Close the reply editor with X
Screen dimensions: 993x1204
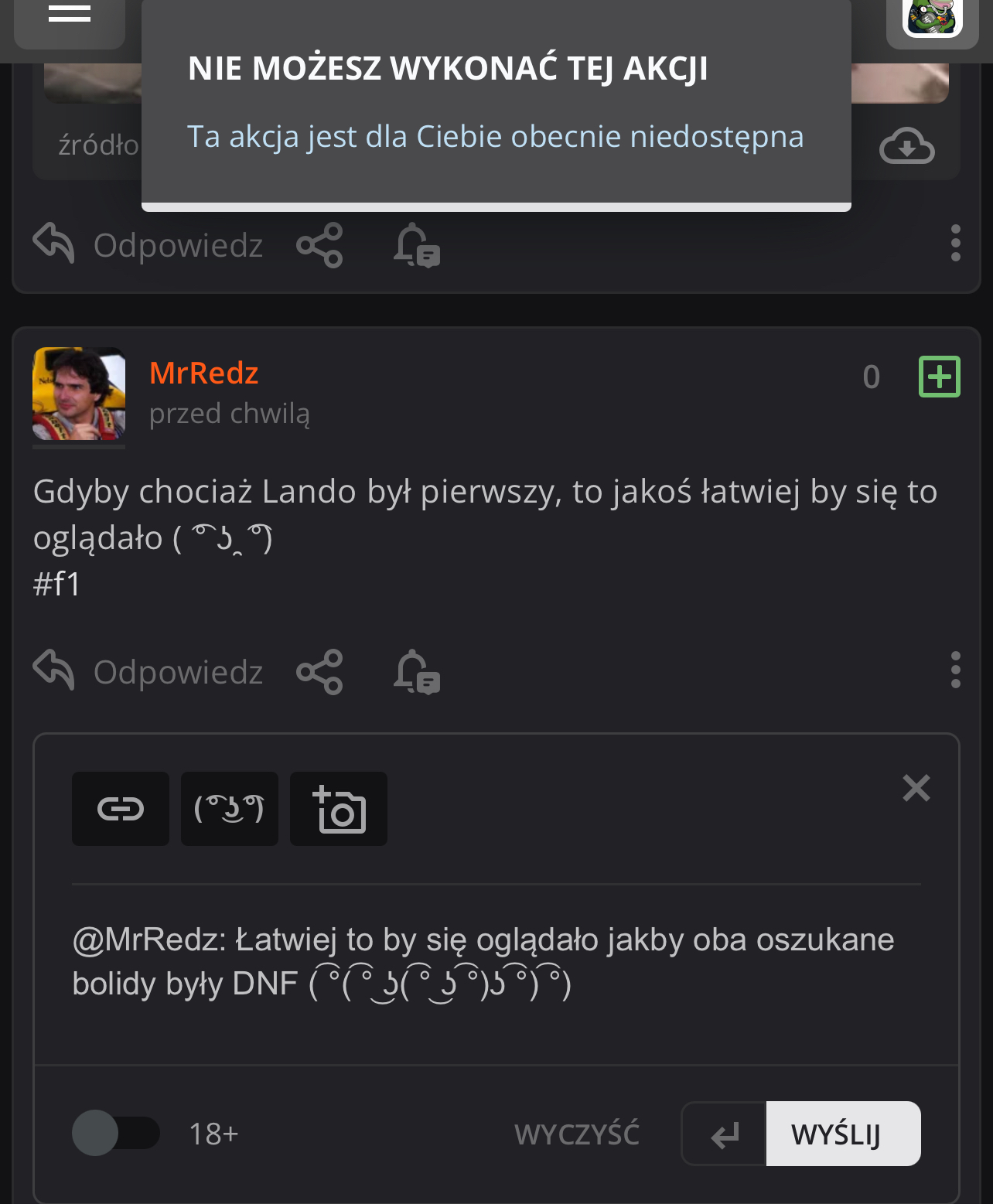916,788
